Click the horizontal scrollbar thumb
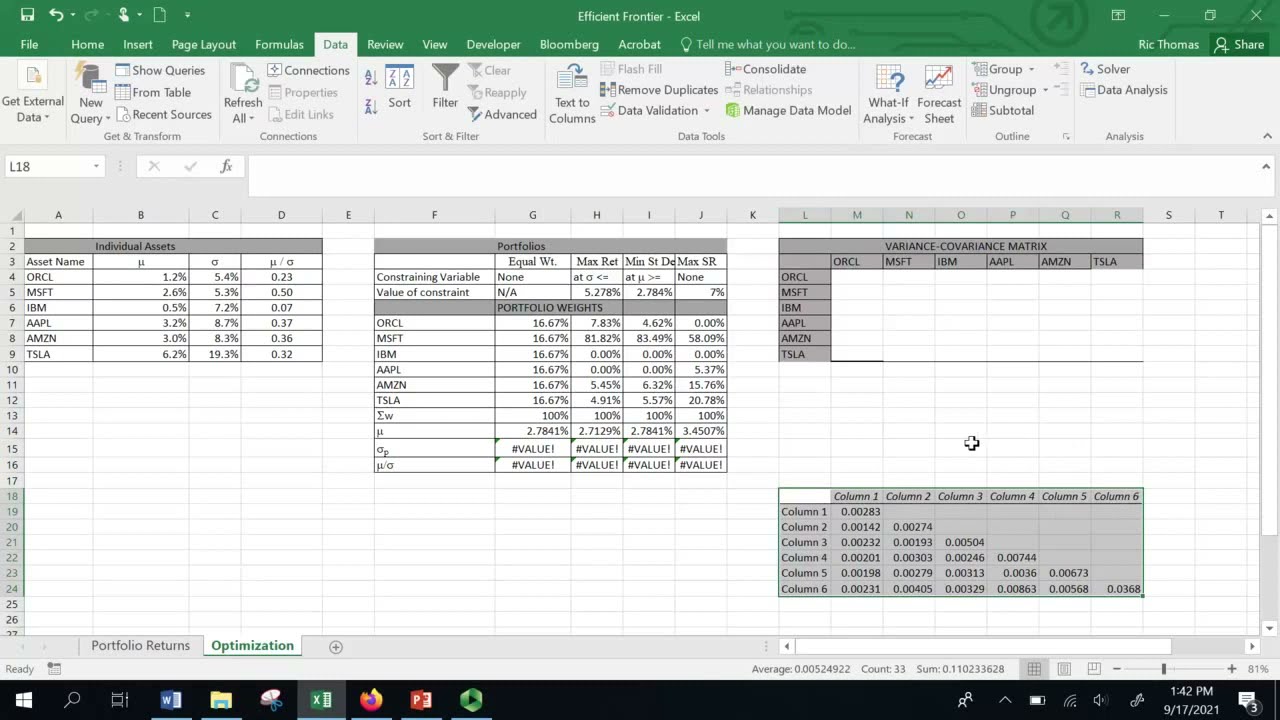The width and height of the screenshot is (1280, 720). coord(983,646)
